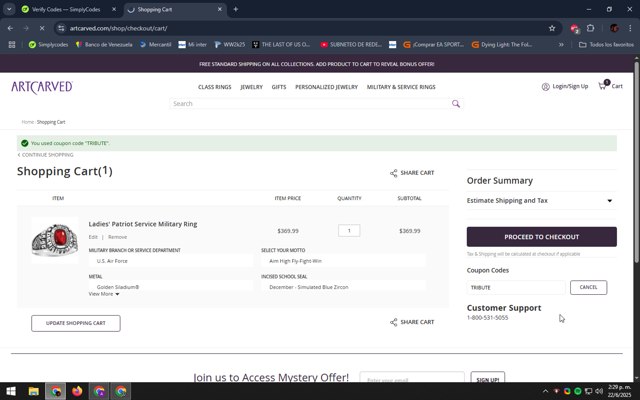Launch File Explorer from the taskbar
640x400 pixels.
33,391
